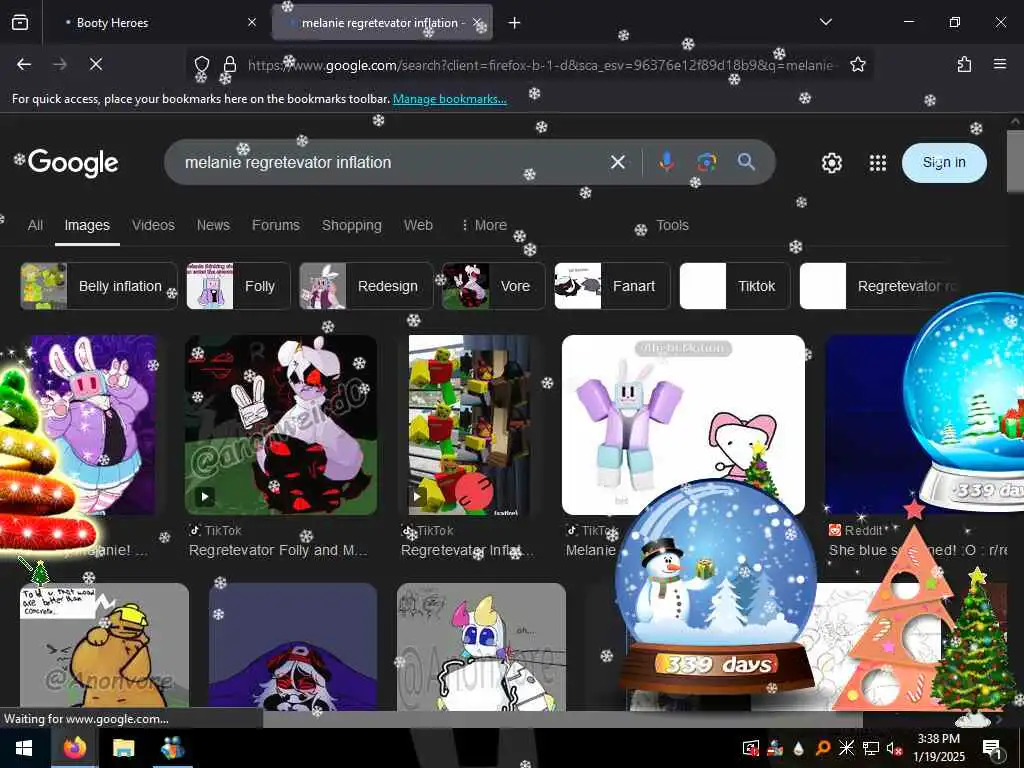Open the Google apps grid
This screenshot has height=768, width=1024.
click(878, 163)
